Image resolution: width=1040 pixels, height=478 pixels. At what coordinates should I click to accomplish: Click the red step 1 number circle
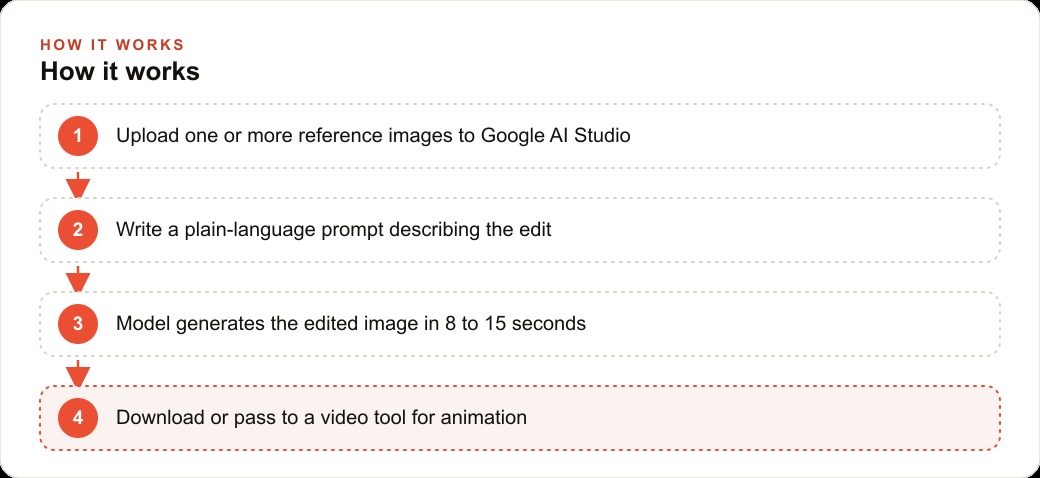click(78, 136)
